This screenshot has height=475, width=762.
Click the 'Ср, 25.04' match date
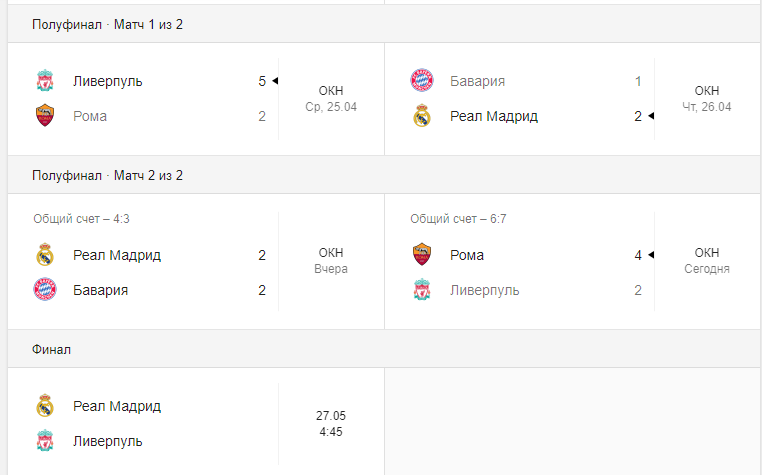click(331, 106)
